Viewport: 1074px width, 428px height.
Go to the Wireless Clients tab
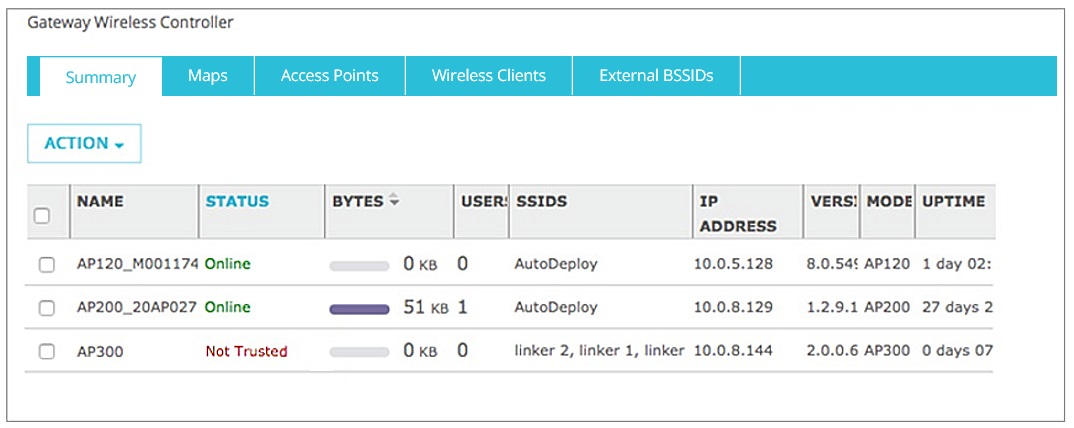click(x=488, y=76)
